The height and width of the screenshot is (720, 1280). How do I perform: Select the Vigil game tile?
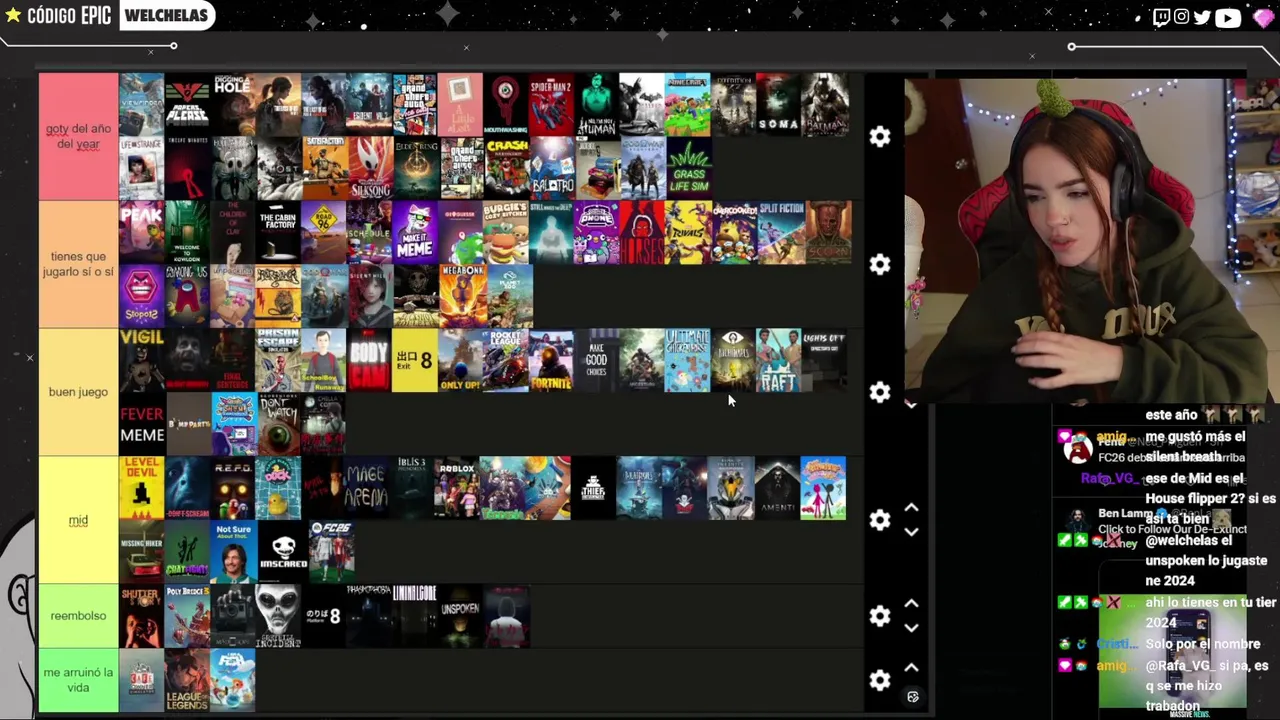(x=141, y=360)
